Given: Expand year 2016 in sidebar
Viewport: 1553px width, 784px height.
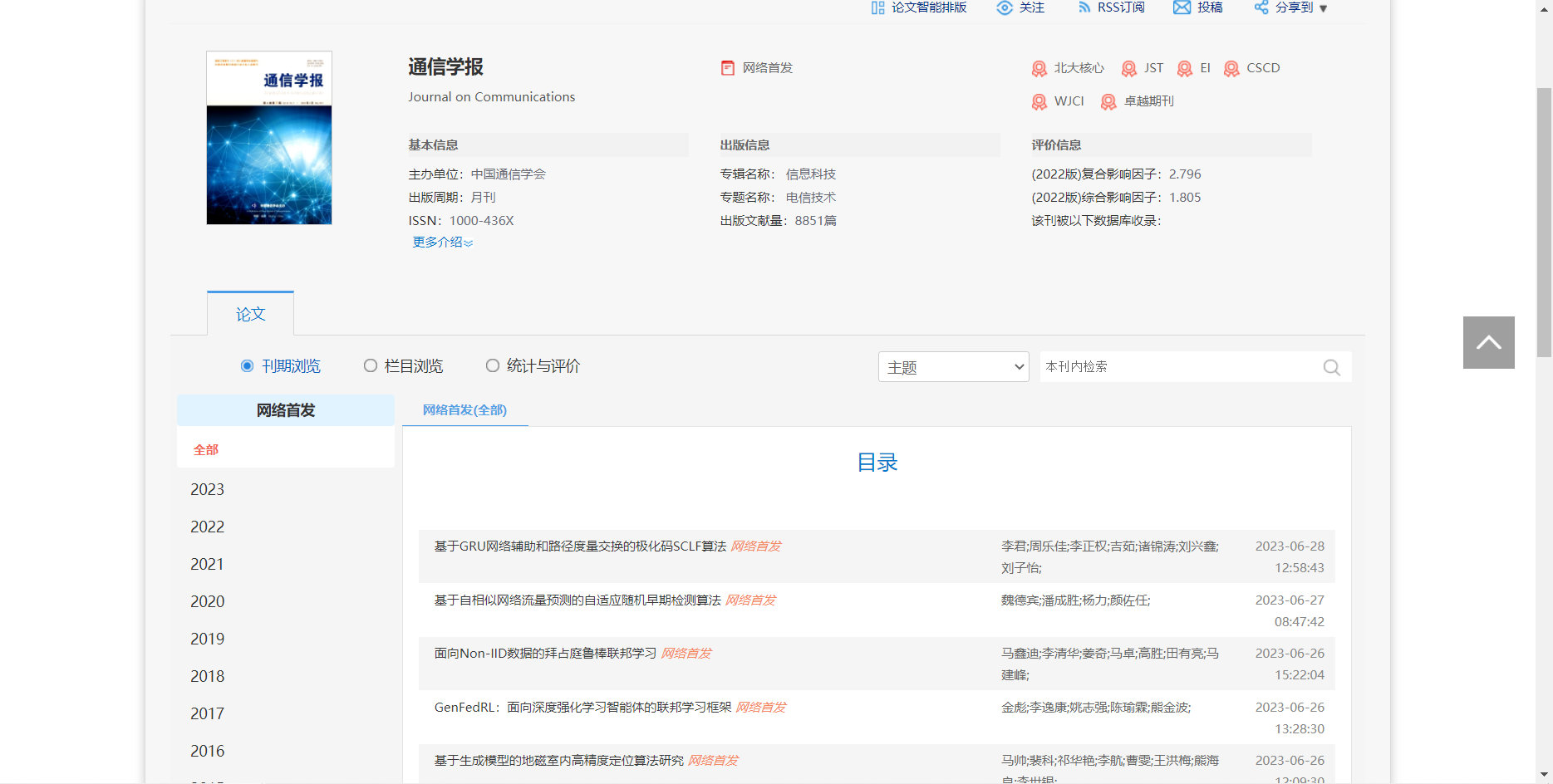Looking at the screenshot, I should [207, 751].
